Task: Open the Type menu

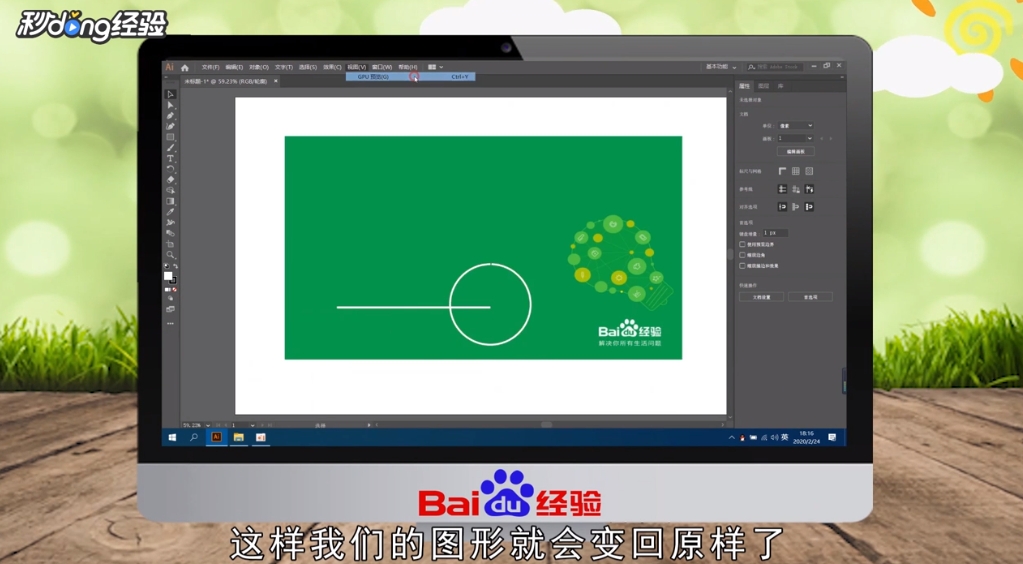Action: point(284,67)
